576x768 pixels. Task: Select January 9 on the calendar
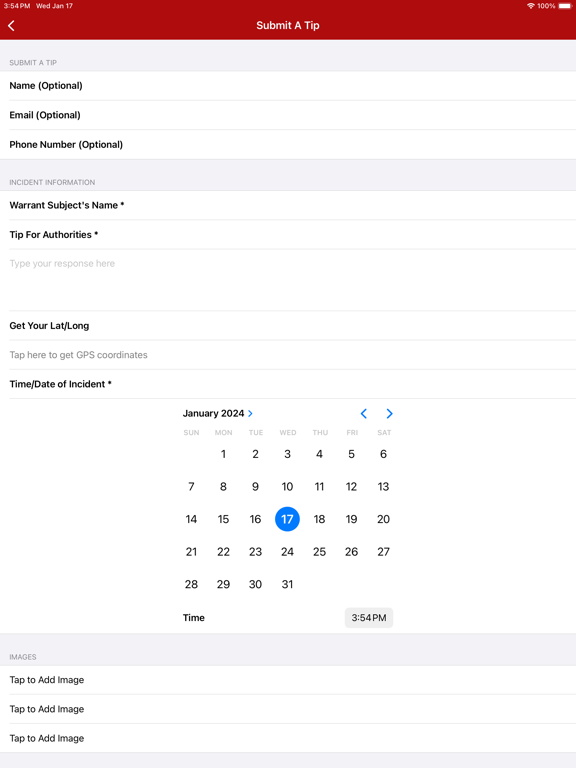[255, 486]
